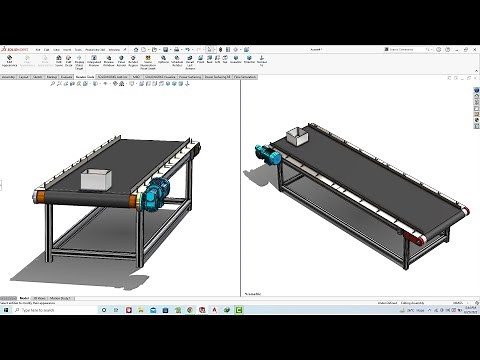Viewport: 480px width, 360px height.
Task: Click Edit Appearance in the ribbon
Action: [9, 61]
